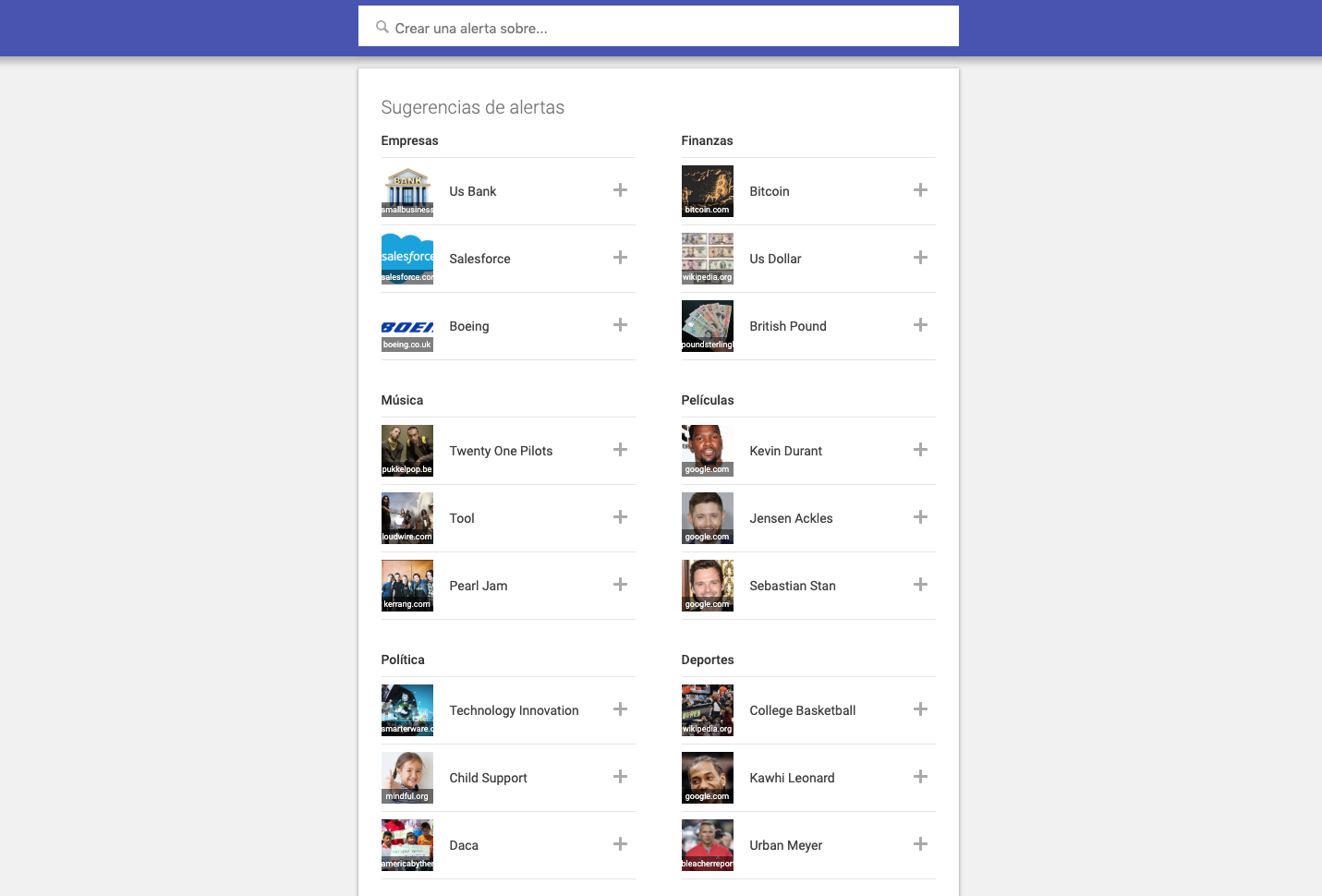Add alert for Us Dollar
The image size is (1322, 896).
920,258
